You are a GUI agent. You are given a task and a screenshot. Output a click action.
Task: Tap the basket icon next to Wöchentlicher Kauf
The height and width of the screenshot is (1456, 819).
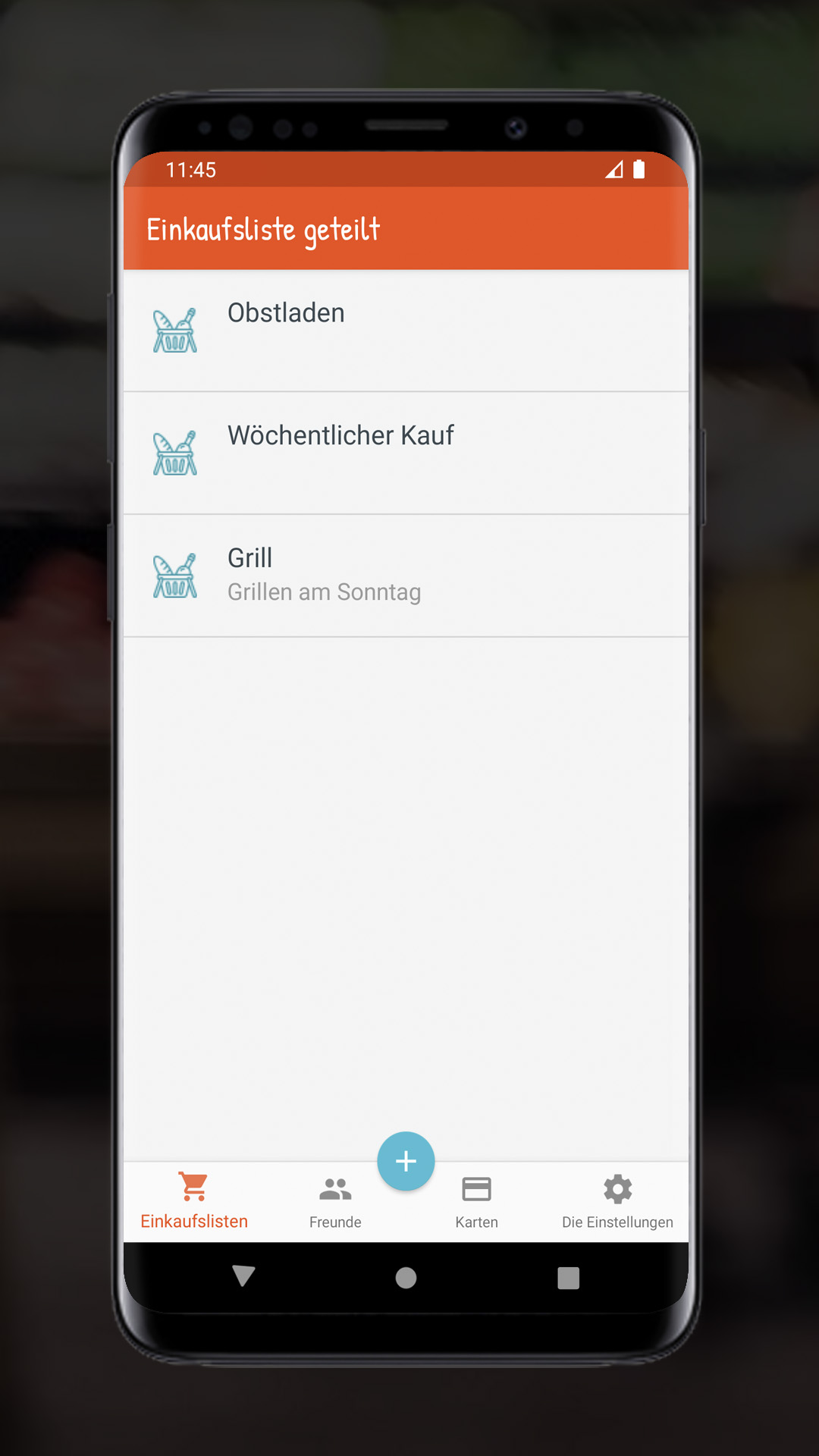point(175,453)
